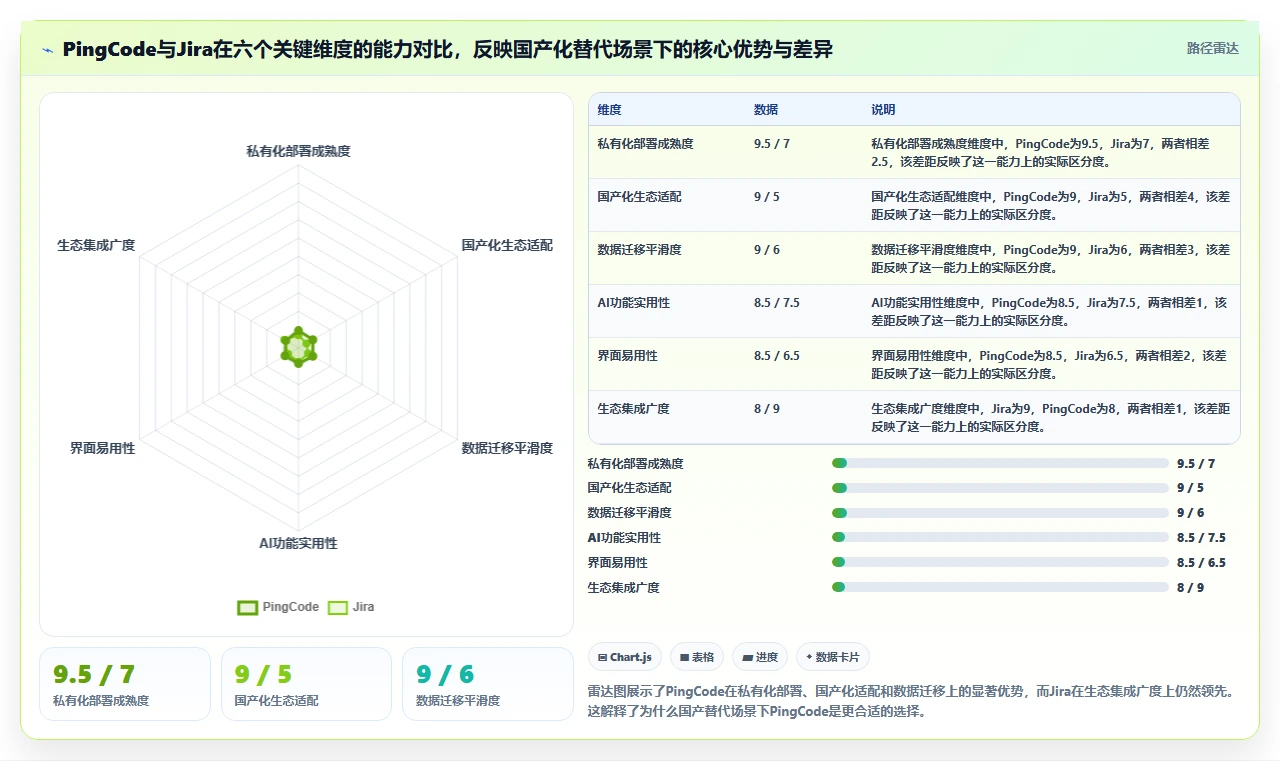This screenshot has height=761, width=1280.
Task: Open the Chart.js chip
Action: click(624, 657)
